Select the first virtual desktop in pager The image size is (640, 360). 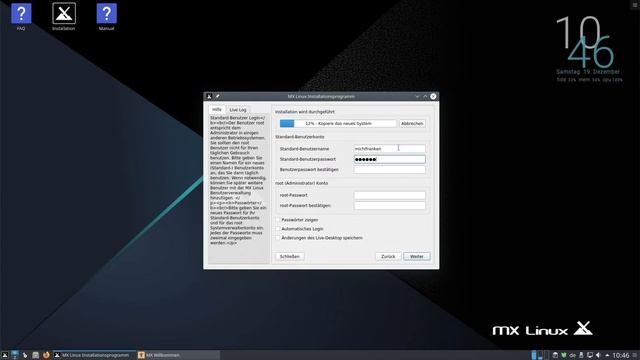[x=534, y=355]
